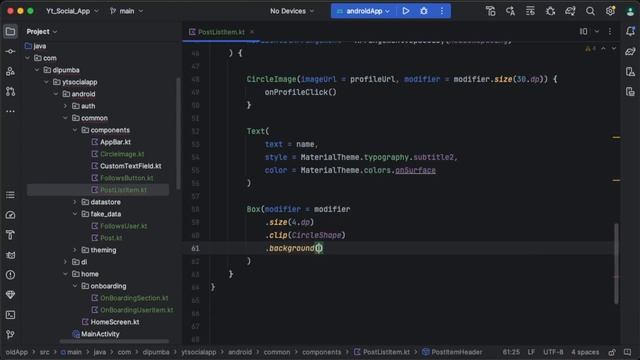
Task: Click the editor vertical scrollbar
Action: [616, 263]
